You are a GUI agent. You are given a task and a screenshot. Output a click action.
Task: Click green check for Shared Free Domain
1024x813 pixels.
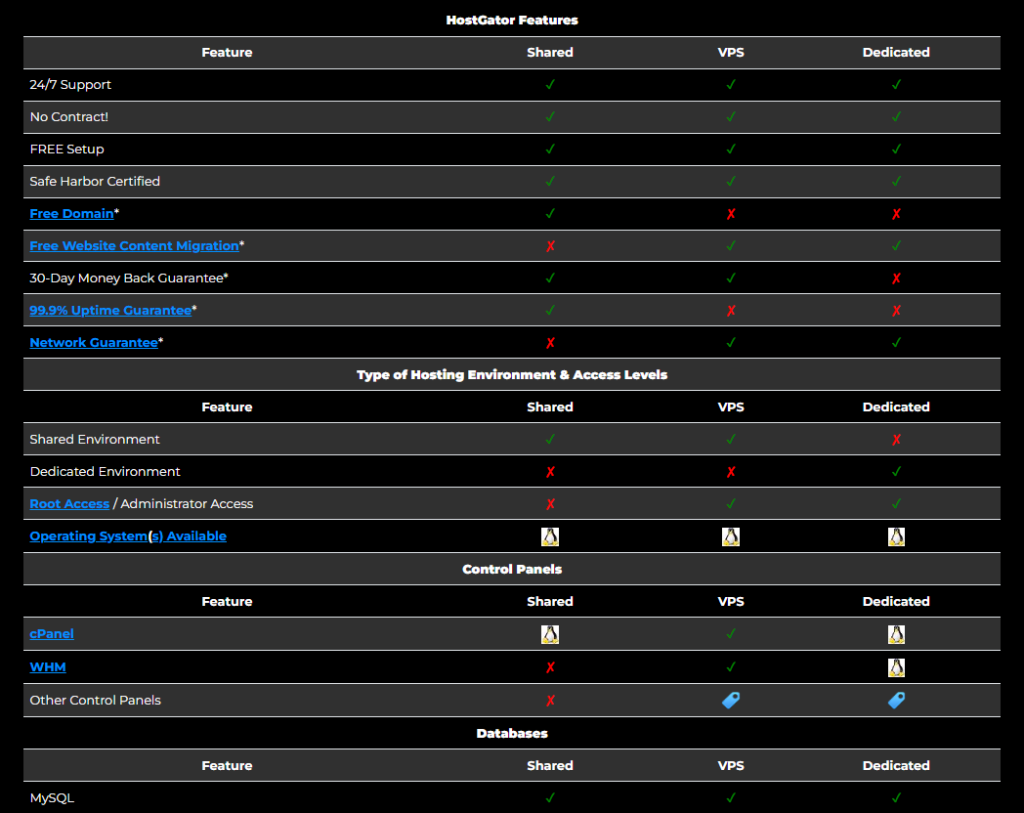[x=551, y=214]
